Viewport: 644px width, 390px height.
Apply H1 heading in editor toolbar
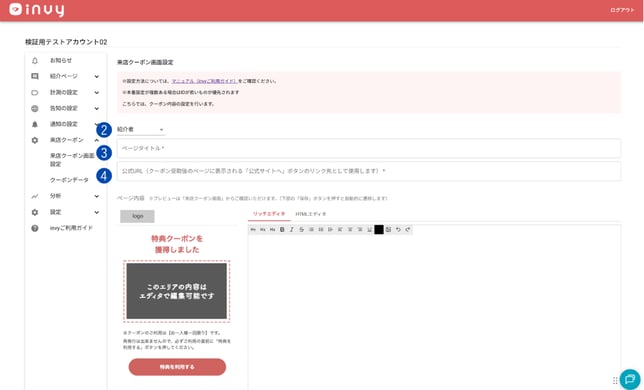pos(253,229)
